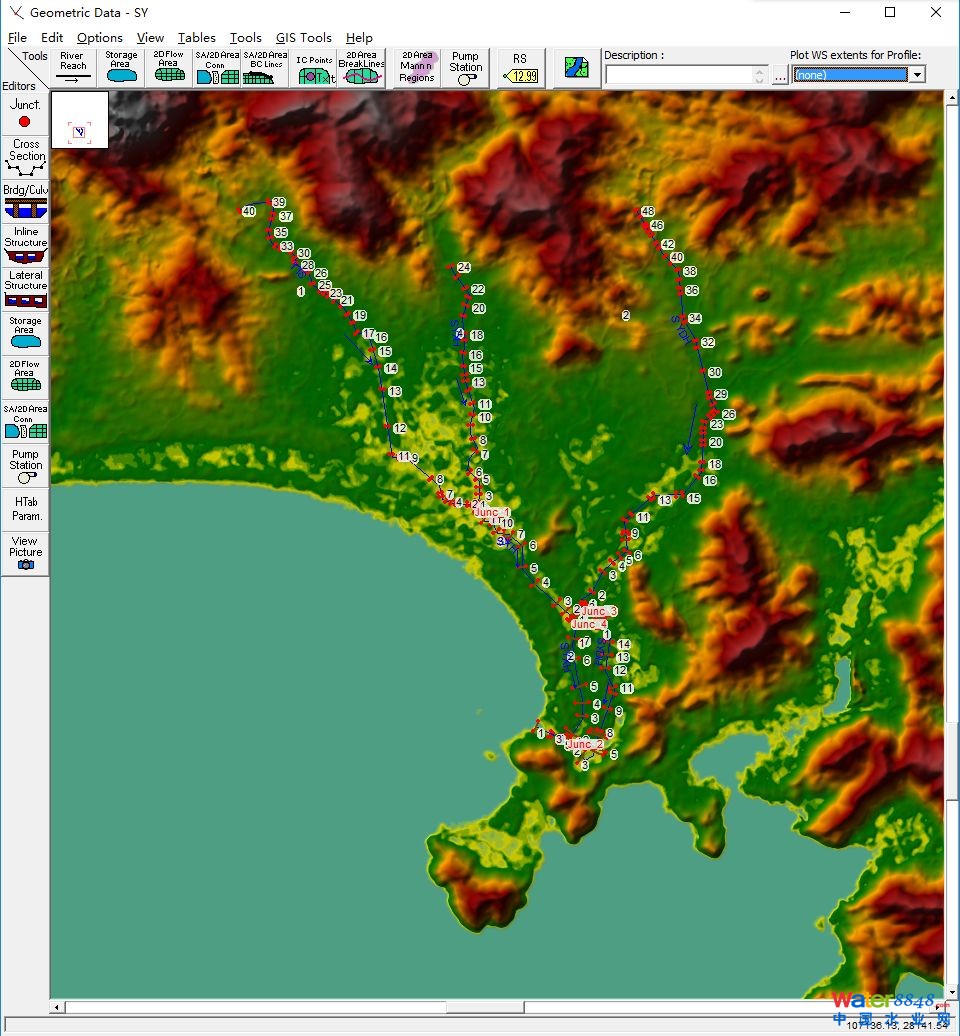Open the Inline Structure editor
This screenshot has height=1036, width=960.
(x=25, y=245)
